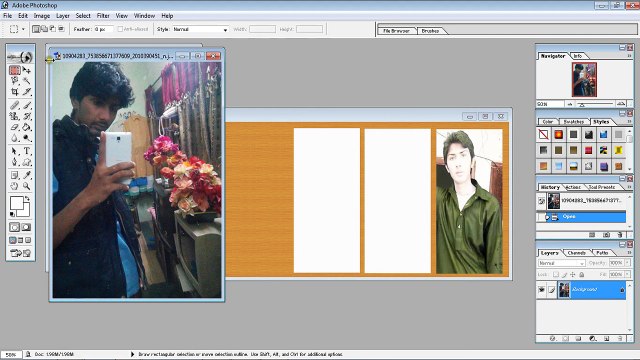Select the Slice tool
The height and width of the screenshot is (360, 640).
click(x=27, y=91)
